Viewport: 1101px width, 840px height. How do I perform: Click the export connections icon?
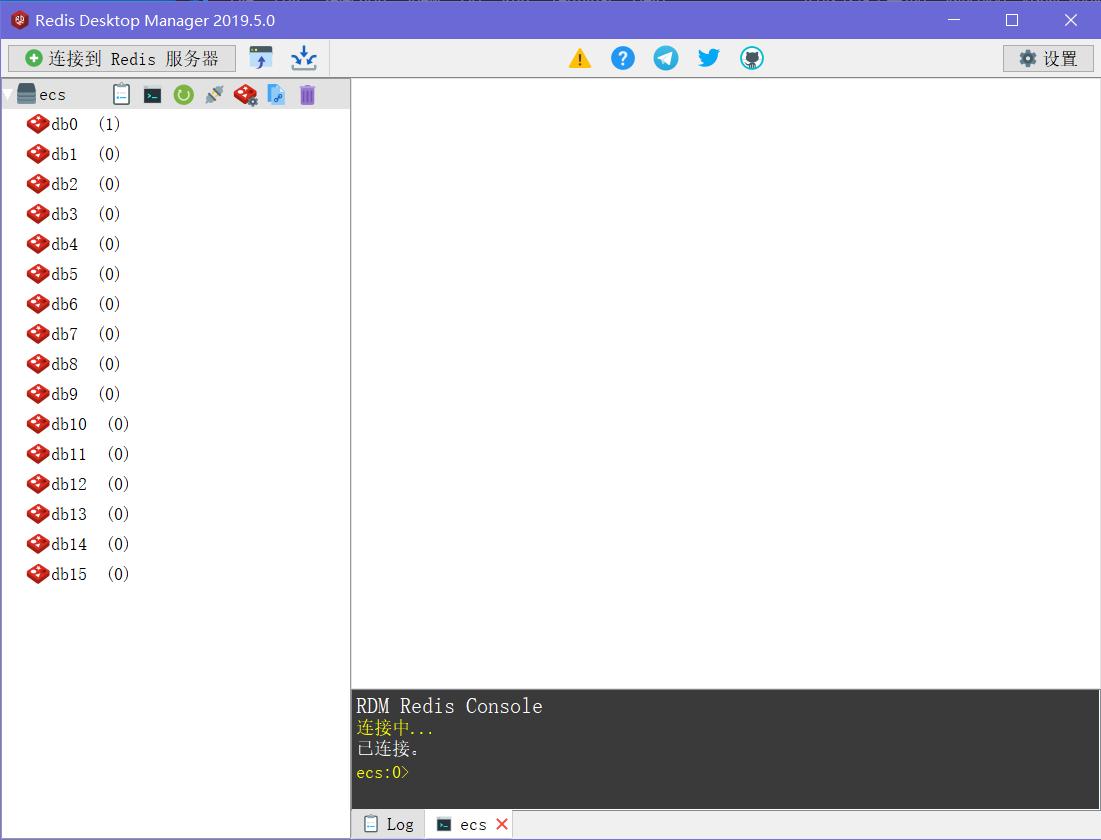point(304,58)
